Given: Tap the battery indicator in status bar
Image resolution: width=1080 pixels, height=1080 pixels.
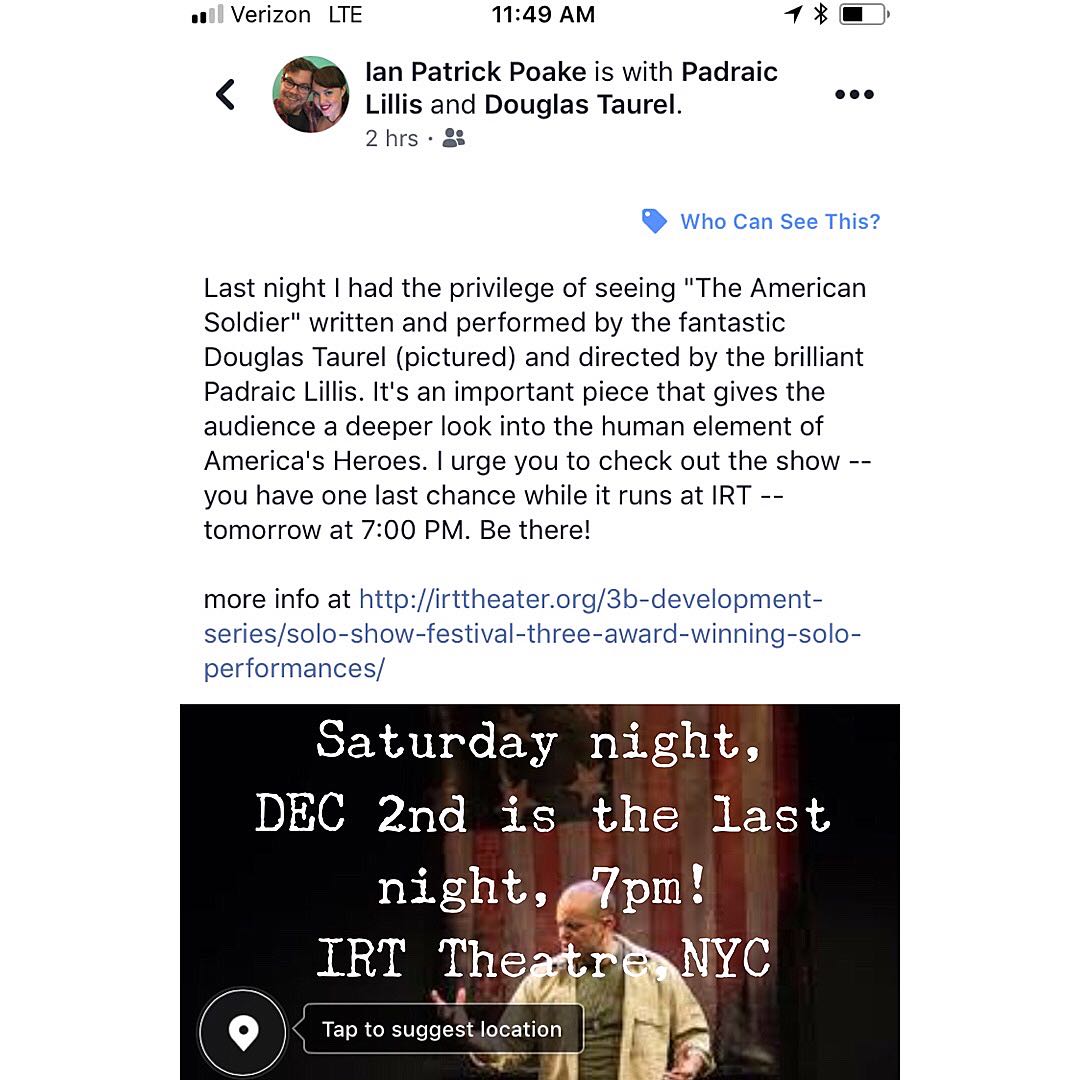Looking at the screenshot, I should point(864,14).
